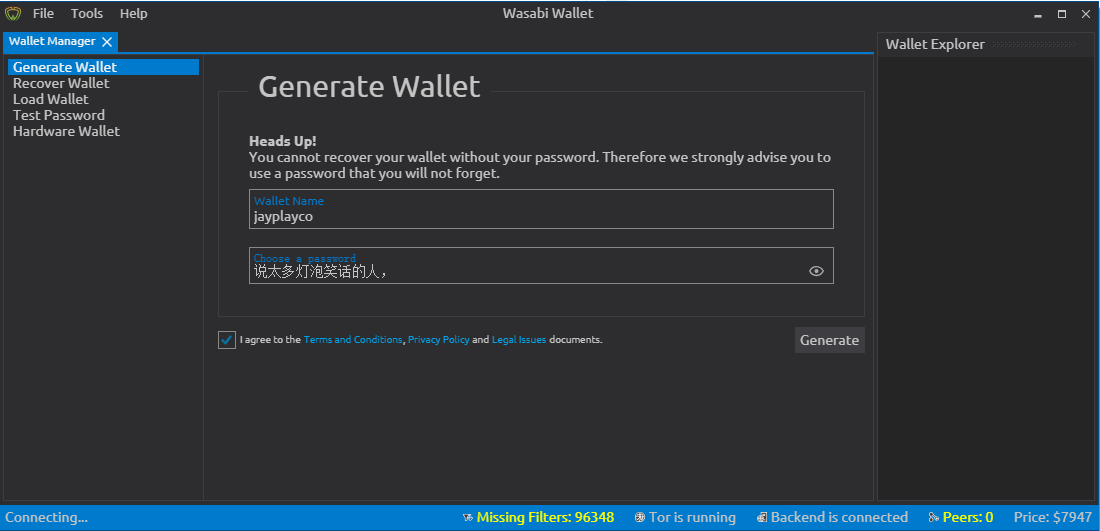
Task: Click the Peers status icon
Action: click(x=933, y=518)
